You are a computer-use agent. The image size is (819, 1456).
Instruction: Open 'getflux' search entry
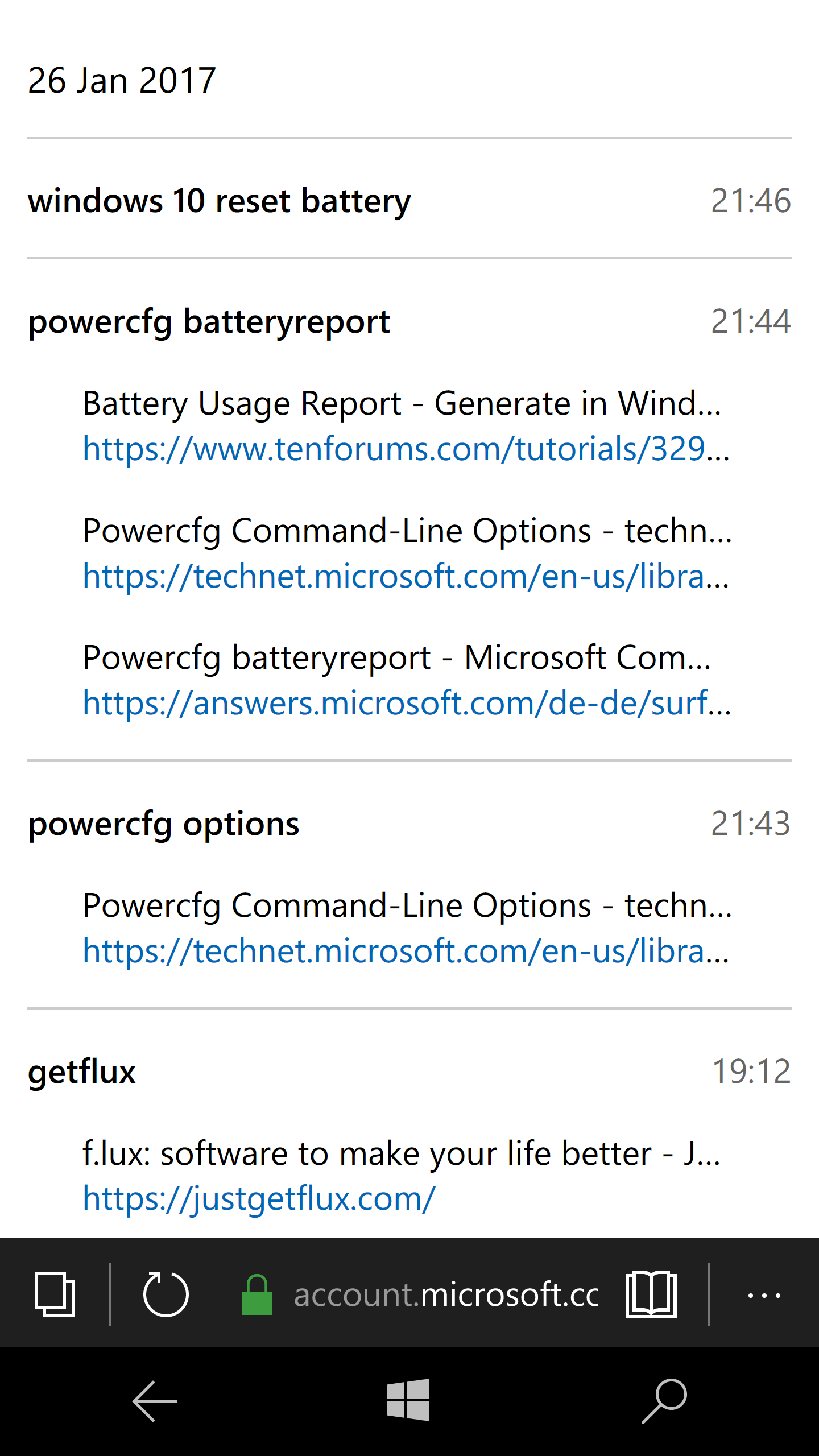(x=409, y=1072)
